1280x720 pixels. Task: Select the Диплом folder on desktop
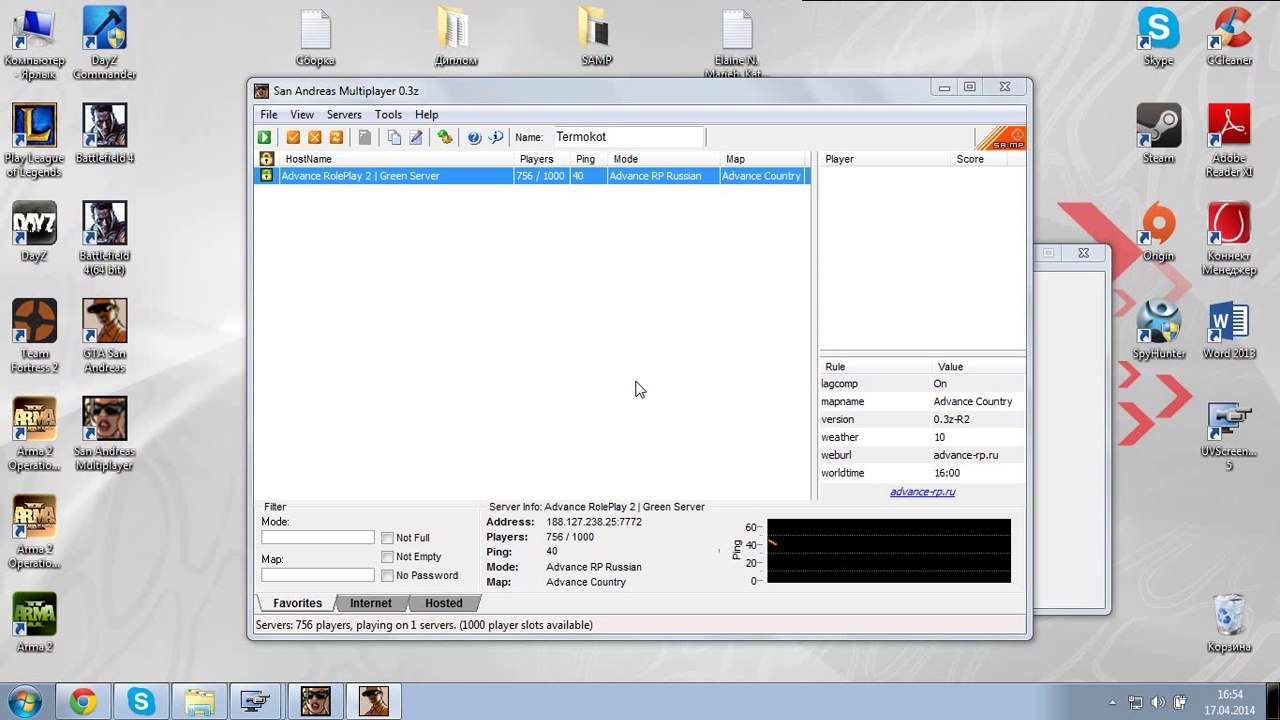click(456, 37)
